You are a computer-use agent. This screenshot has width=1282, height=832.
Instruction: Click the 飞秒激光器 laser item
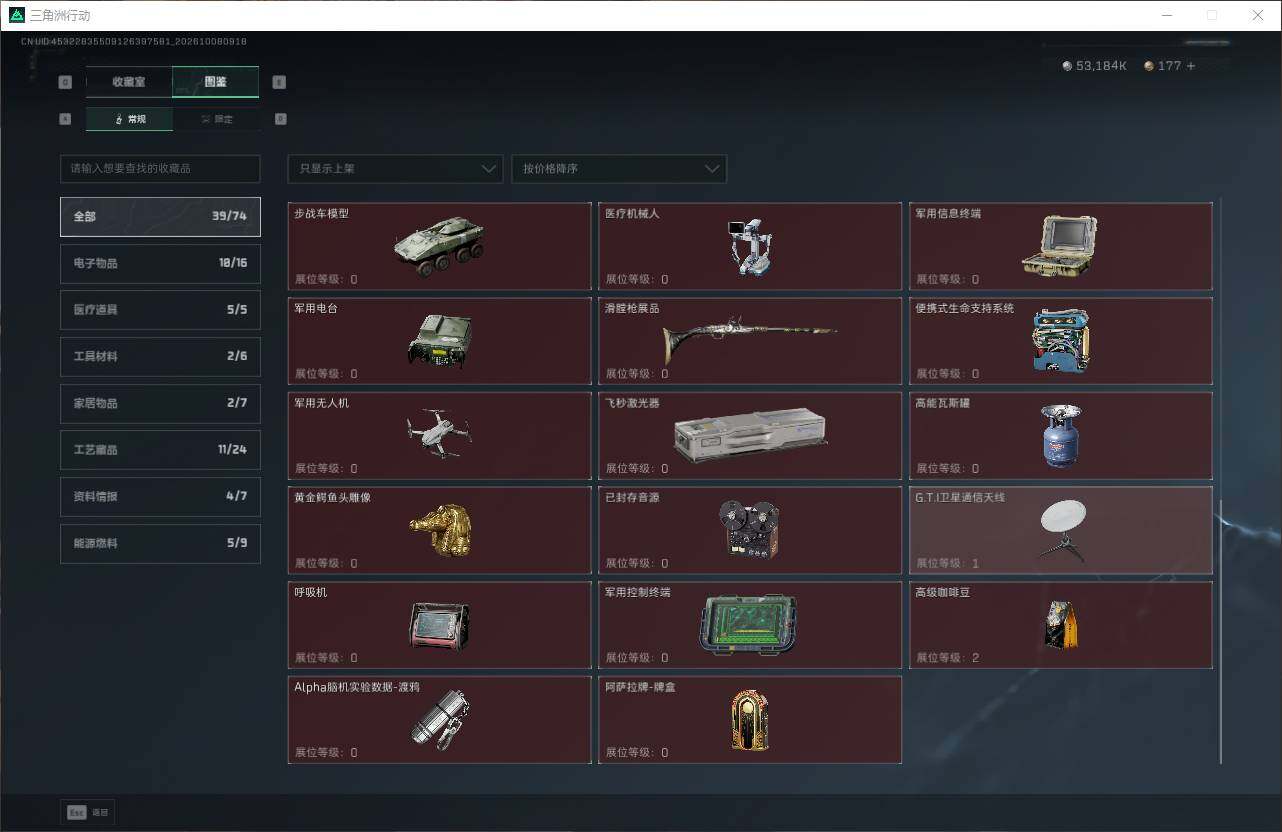[x=750, y=435]
